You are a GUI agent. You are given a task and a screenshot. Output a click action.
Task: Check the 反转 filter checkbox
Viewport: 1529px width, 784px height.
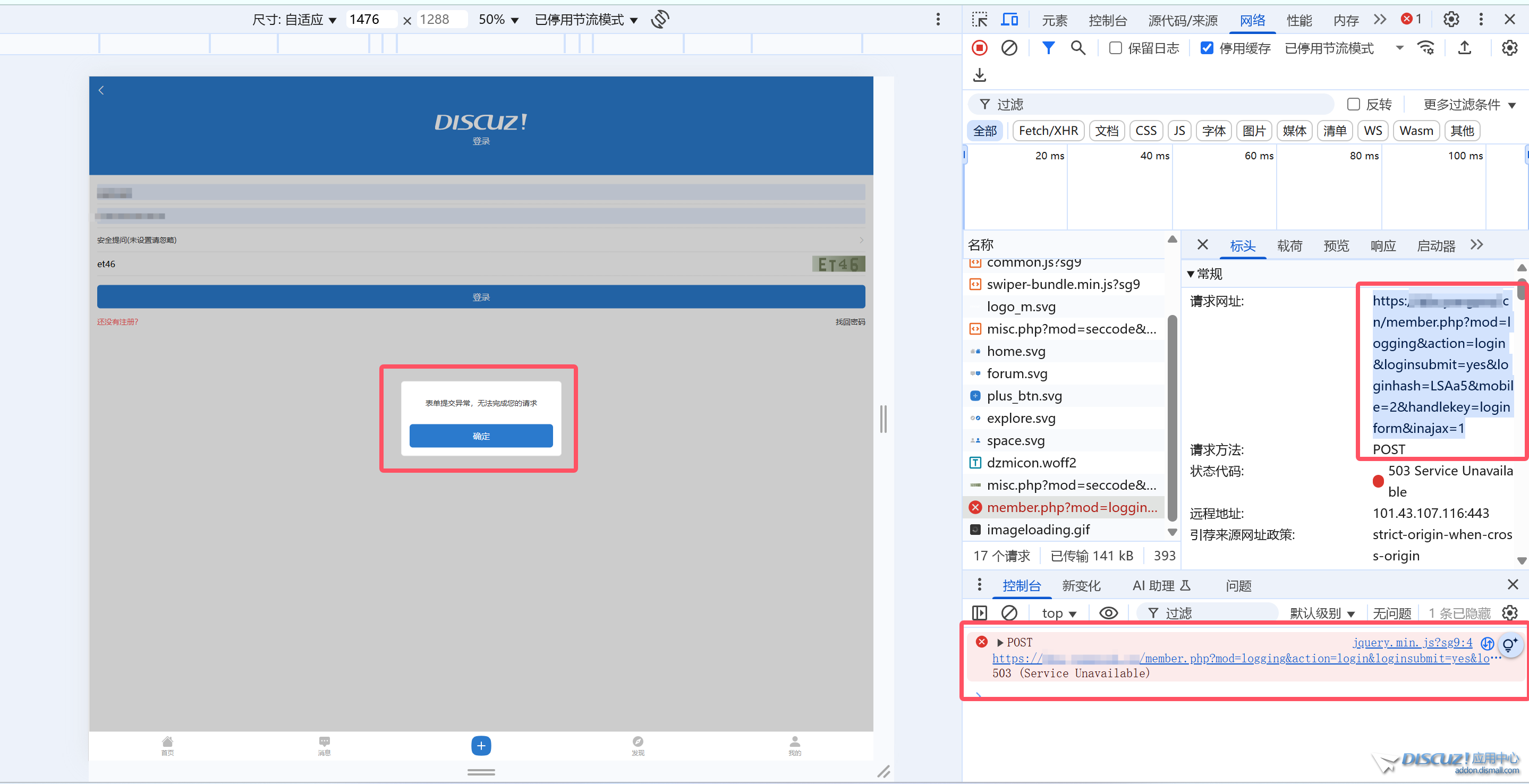tap(1353, 105)
